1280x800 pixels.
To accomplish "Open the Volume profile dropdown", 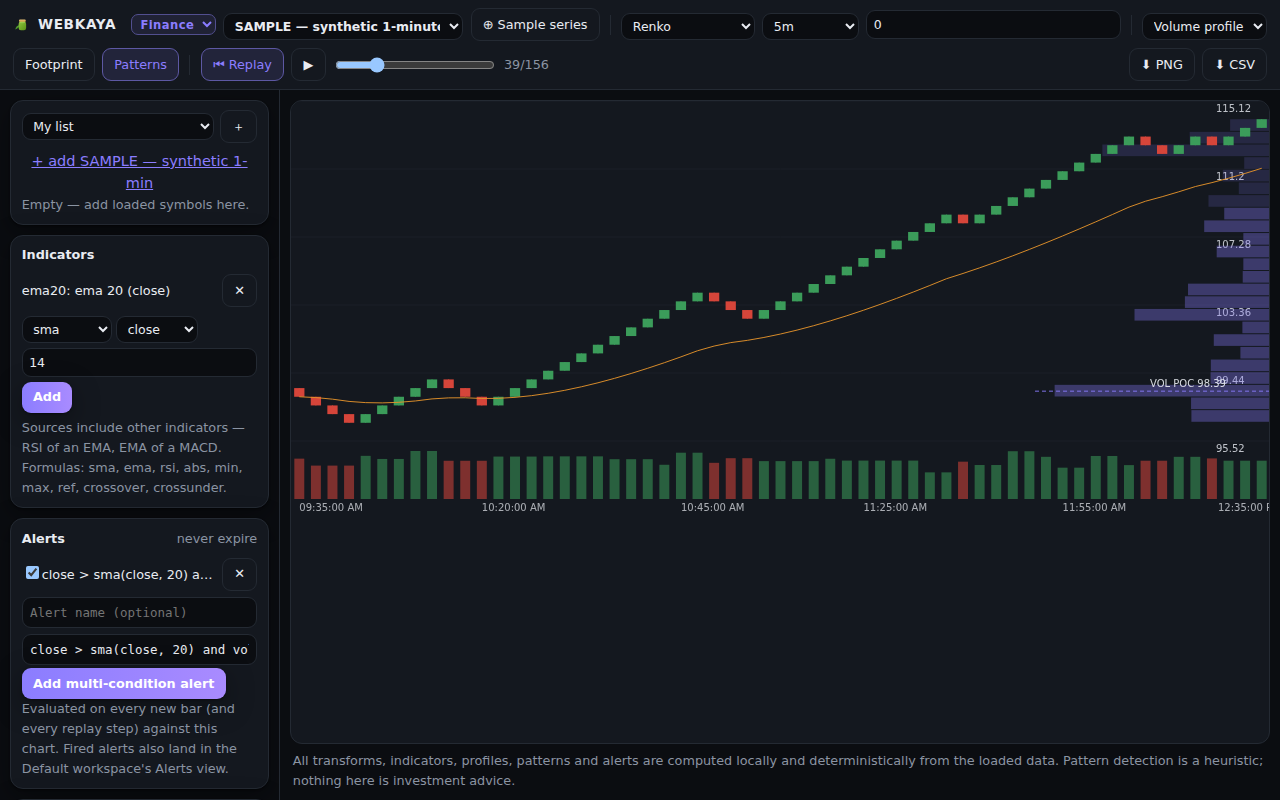I will pyautogui.click(x=1204, y=26).
